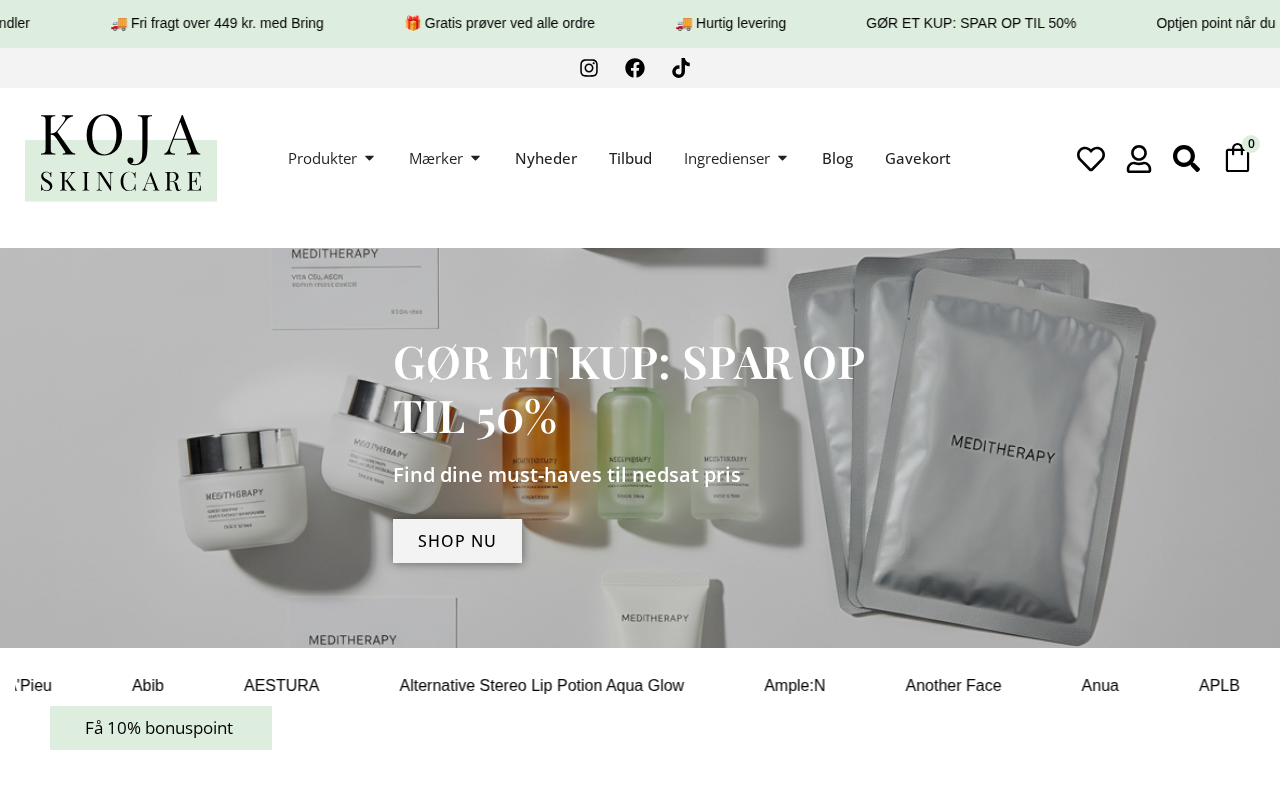This screenshot has height=800, width=1280.
Task: Expand the Mærker dropdown menu
Action: click(445, 158)
